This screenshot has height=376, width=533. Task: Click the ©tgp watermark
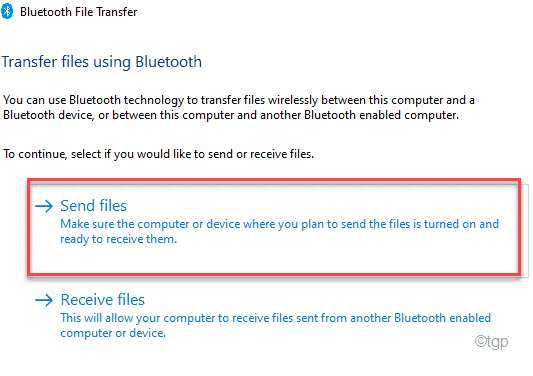pos(491,341)
